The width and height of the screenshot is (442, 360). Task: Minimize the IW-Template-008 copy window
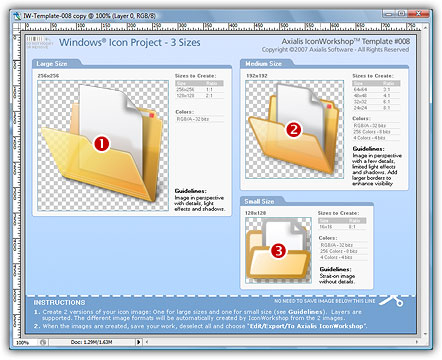[x=389, y=14]
